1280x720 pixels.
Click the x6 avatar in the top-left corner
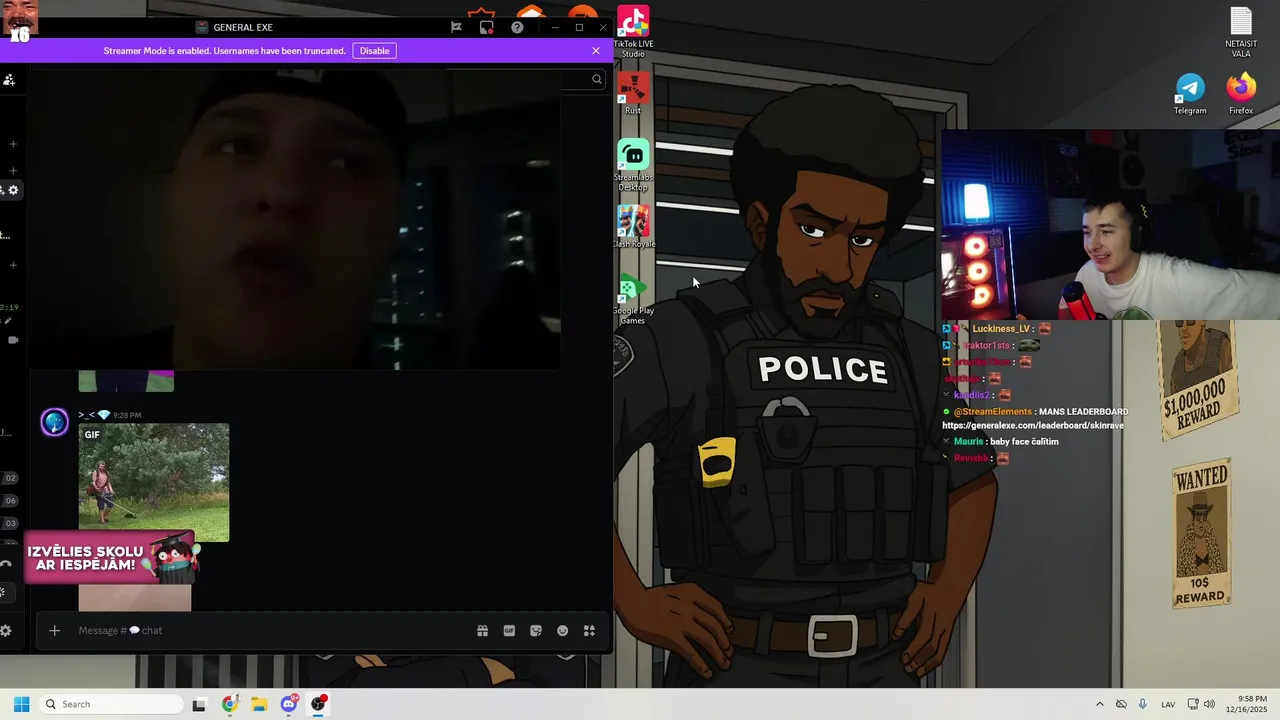click(x=19, y=22)
